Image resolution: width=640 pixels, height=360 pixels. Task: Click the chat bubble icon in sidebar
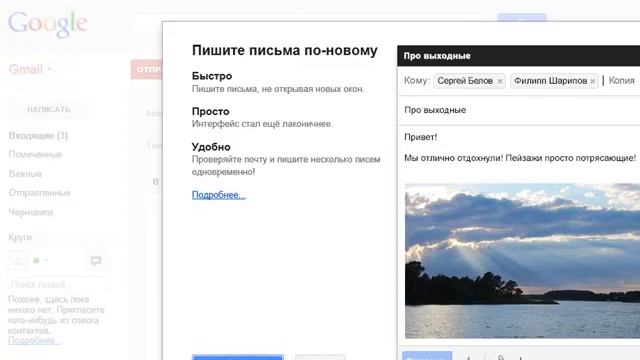[96, 260]
